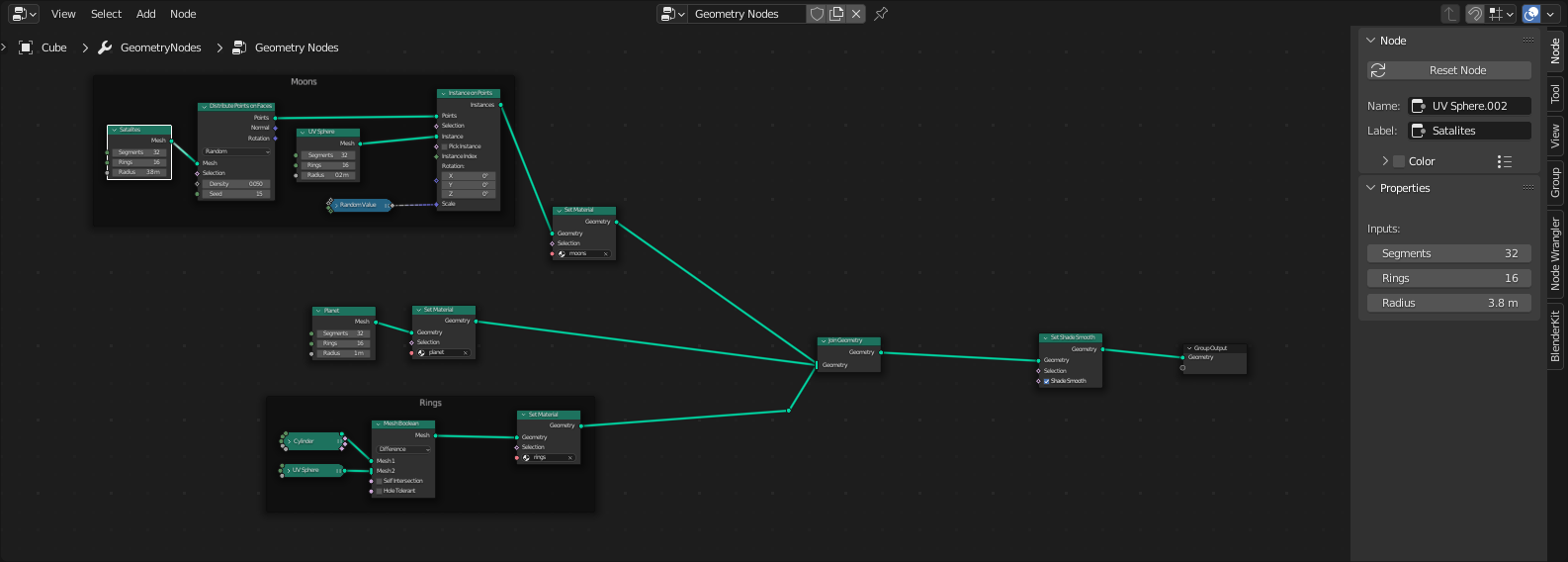The height and width of the screenshot is (562, 1568).
Task: Enable the Pick Instance checkbox
Action: pos(445,146)
